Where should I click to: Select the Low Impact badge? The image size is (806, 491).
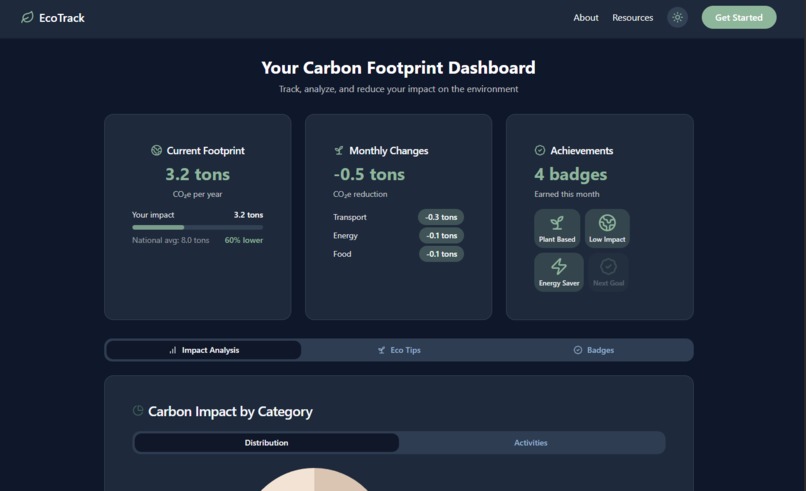[x=607, y=228]
